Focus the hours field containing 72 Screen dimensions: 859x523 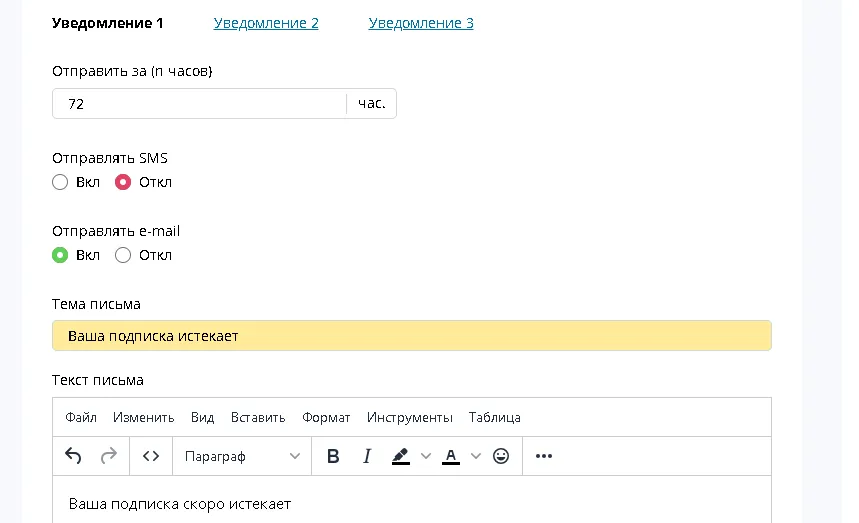(x=200, y=104)
